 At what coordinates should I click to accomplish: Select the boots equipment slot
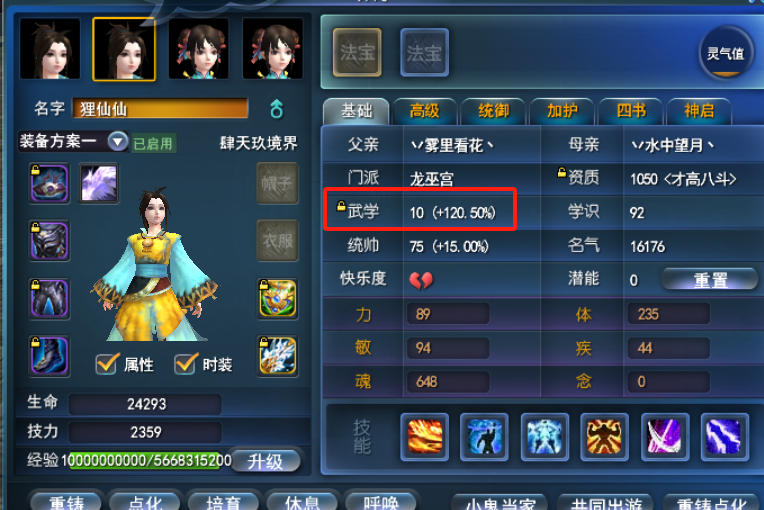[49, 356]
